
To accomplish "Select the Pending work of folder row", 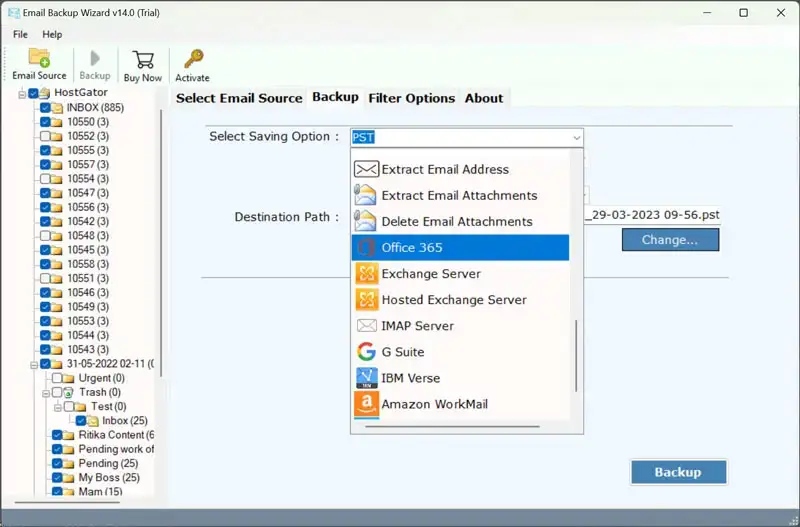I will [x=103, y=449].
